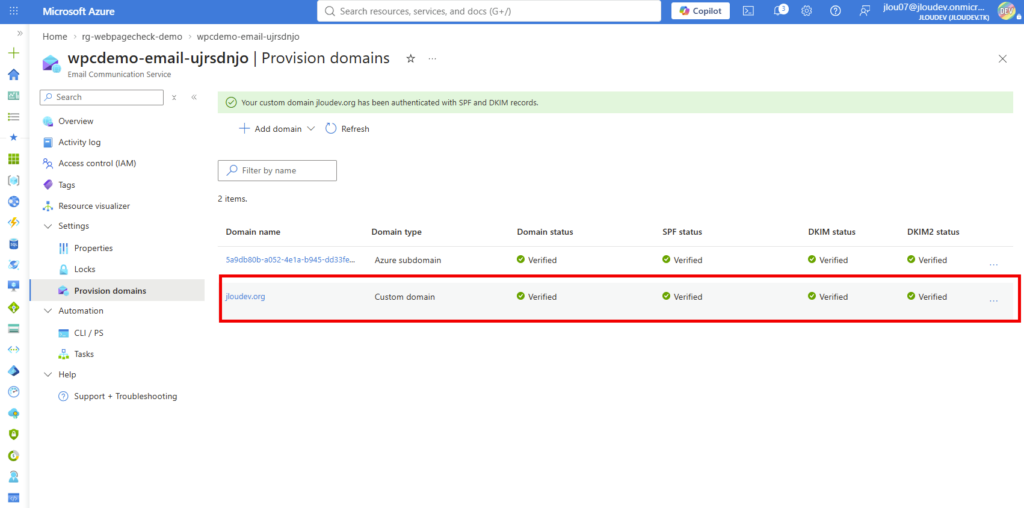Click the Favorites star icon in sidebar

click(x=13, y=138)
